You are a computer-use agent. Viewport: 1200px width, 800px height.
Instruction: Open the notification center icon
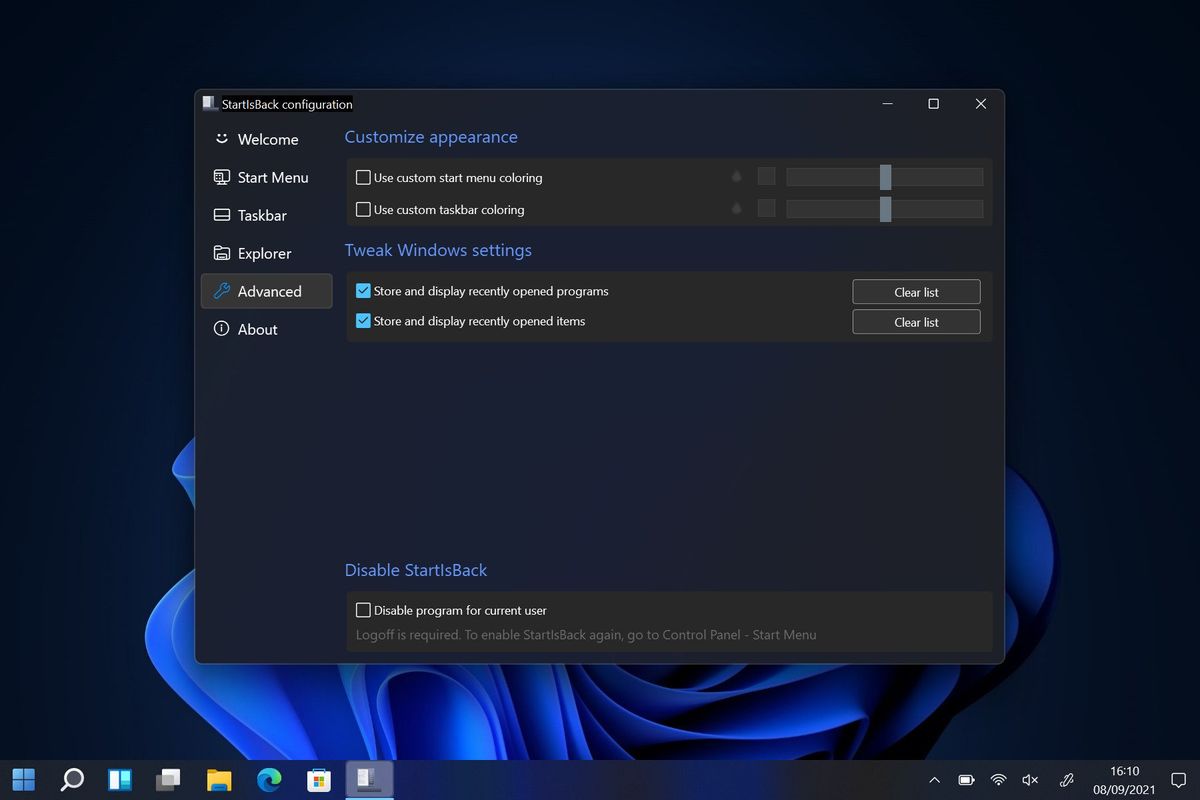pos(1178,779)
